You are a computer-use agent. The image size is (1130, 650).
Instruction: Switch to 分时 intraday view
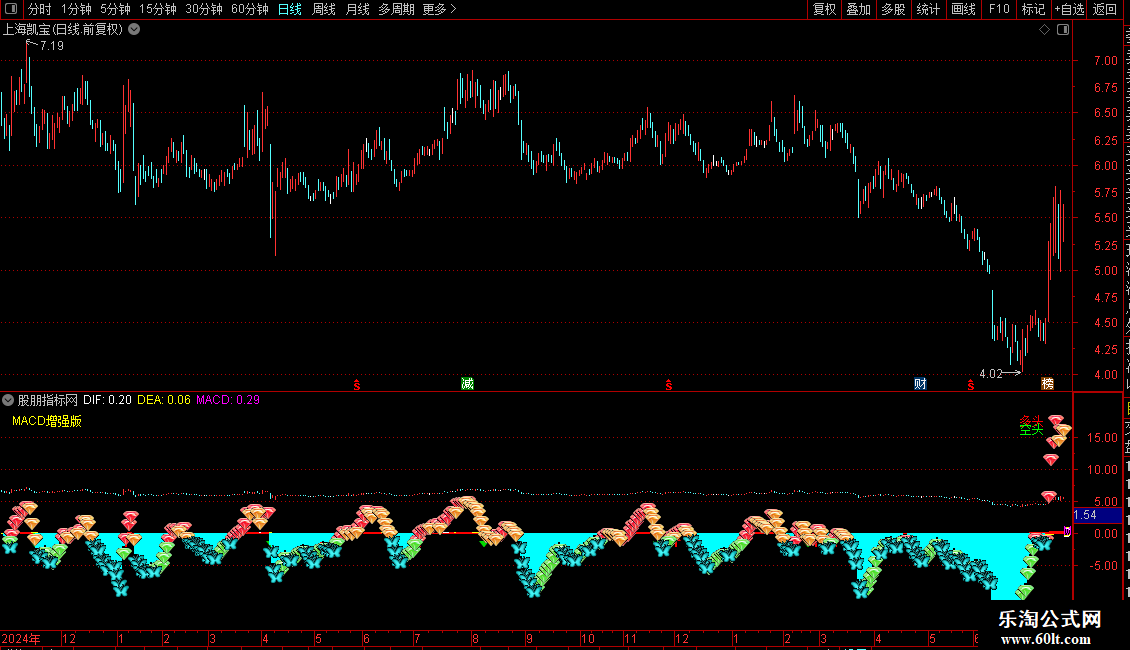(x=40, y=9)
